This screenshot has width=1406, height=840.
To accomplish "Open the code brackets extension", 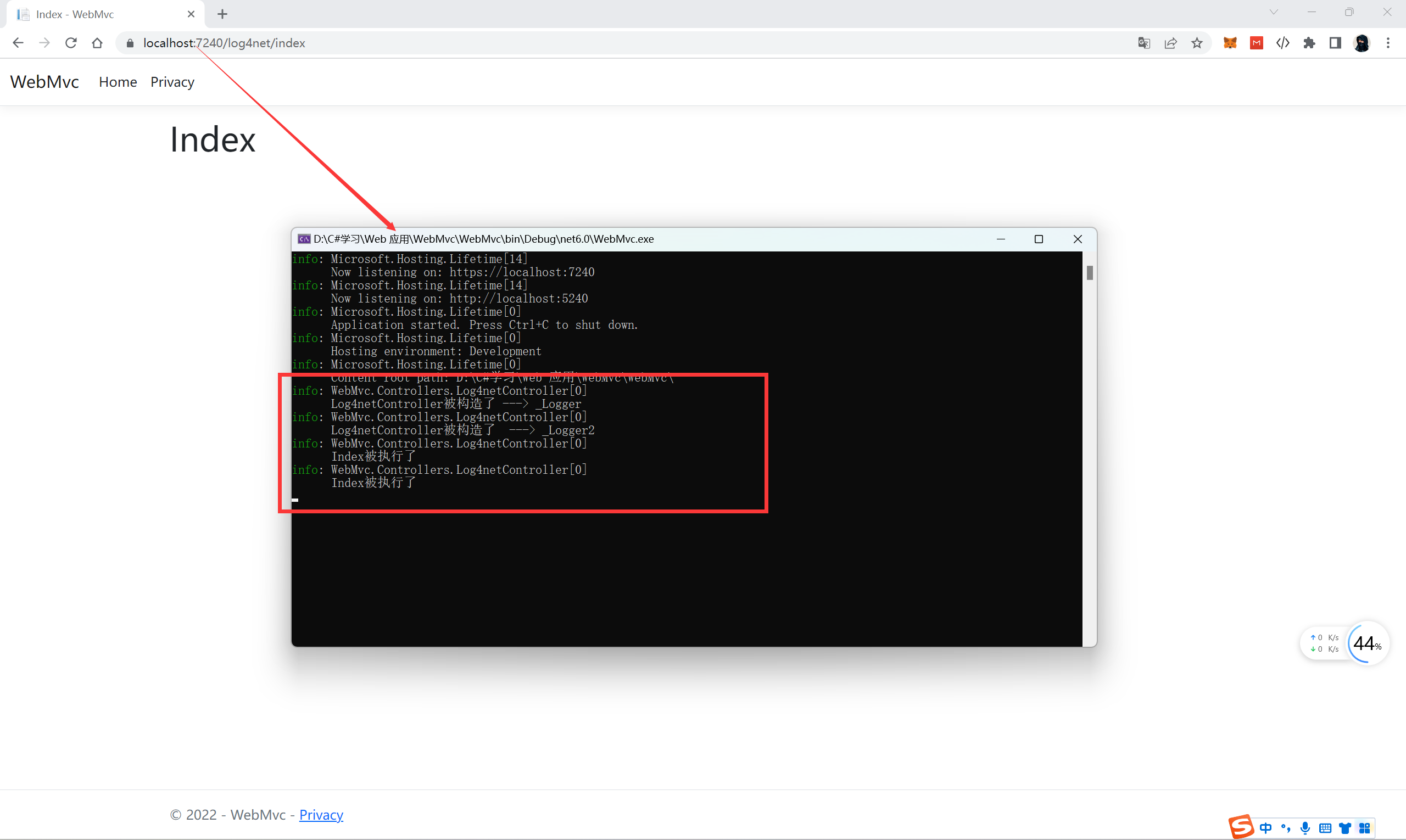I will tap(1282, 43).
